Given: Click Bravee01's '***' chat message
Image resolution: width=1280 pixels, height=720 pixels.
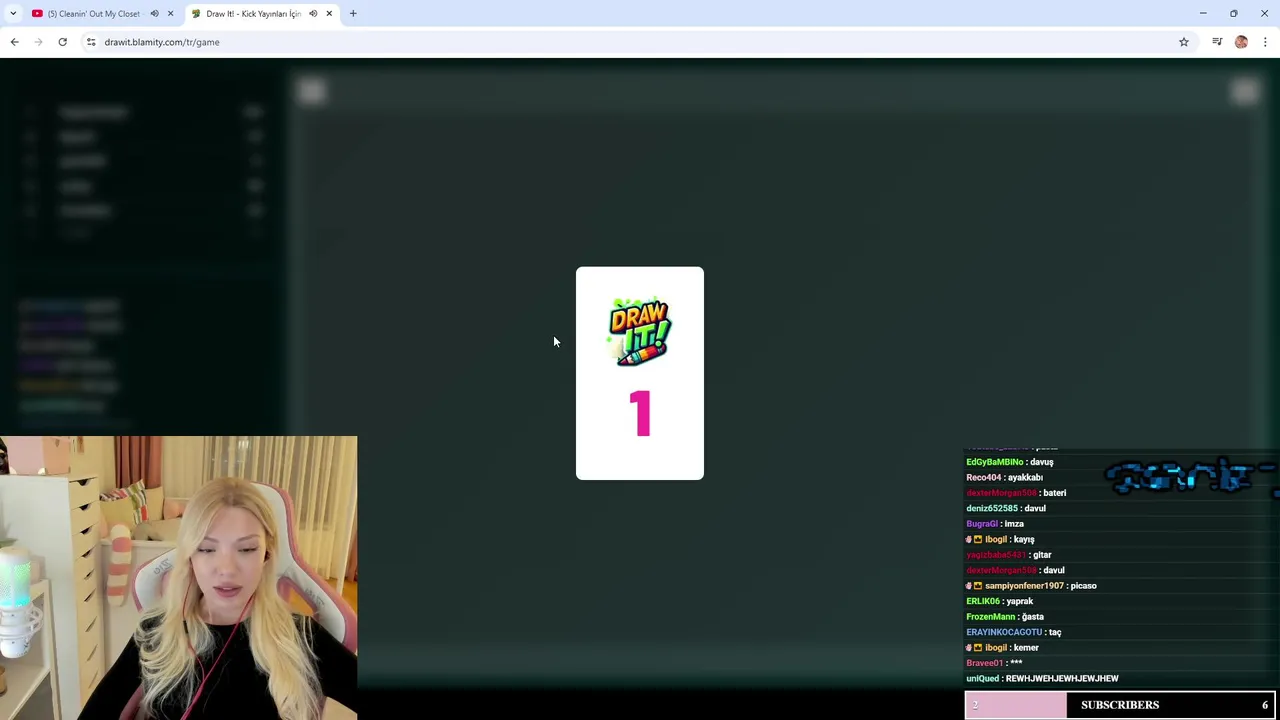Looking at the screenshot, I should tap(994, 663).
